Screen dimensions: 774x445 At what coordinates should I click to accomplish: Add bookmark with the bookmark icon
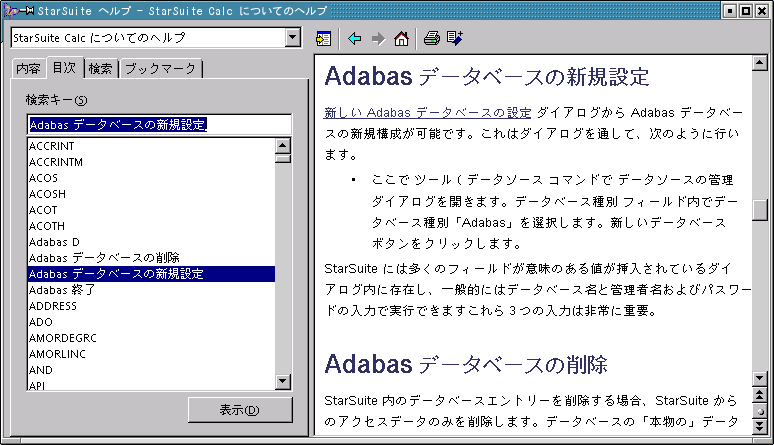click(x=455, y=38)
